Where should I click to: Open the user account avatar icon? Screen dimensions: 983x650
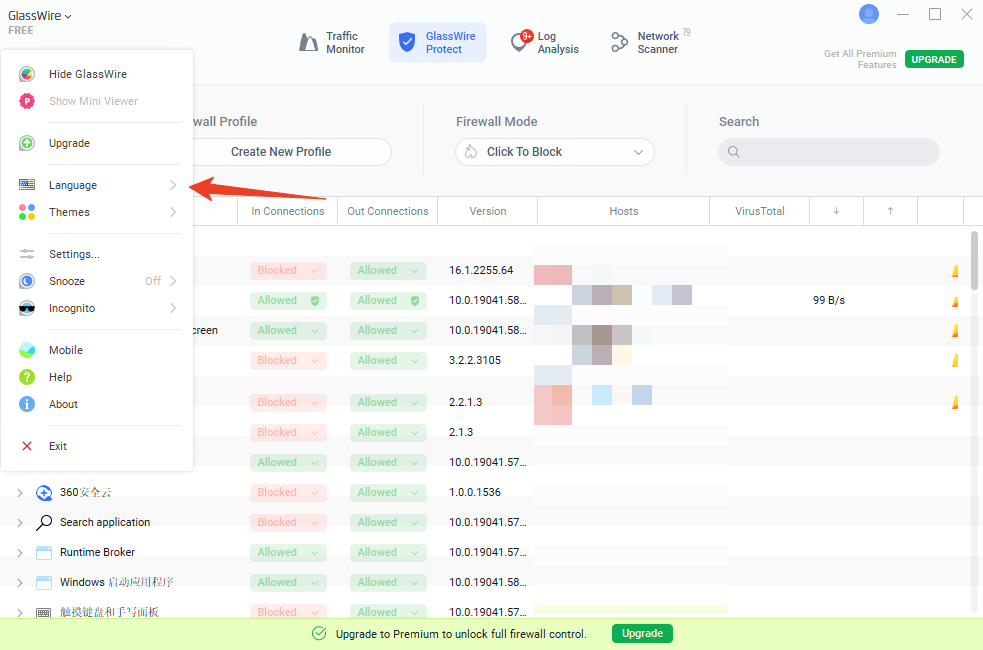(869, 14)
